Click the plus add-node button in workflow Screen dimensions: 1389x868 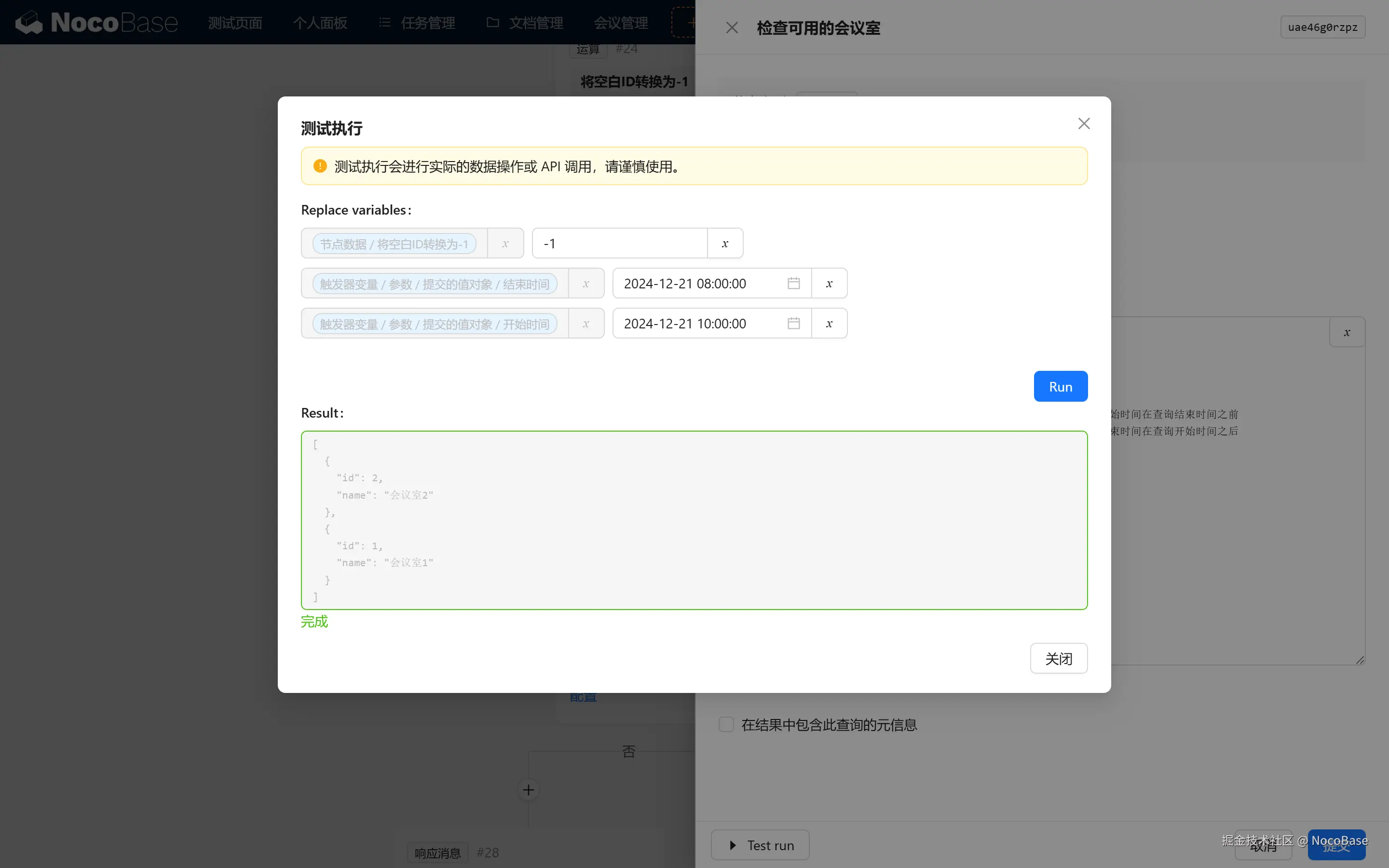pyautogui.click(x=528, y=790)
